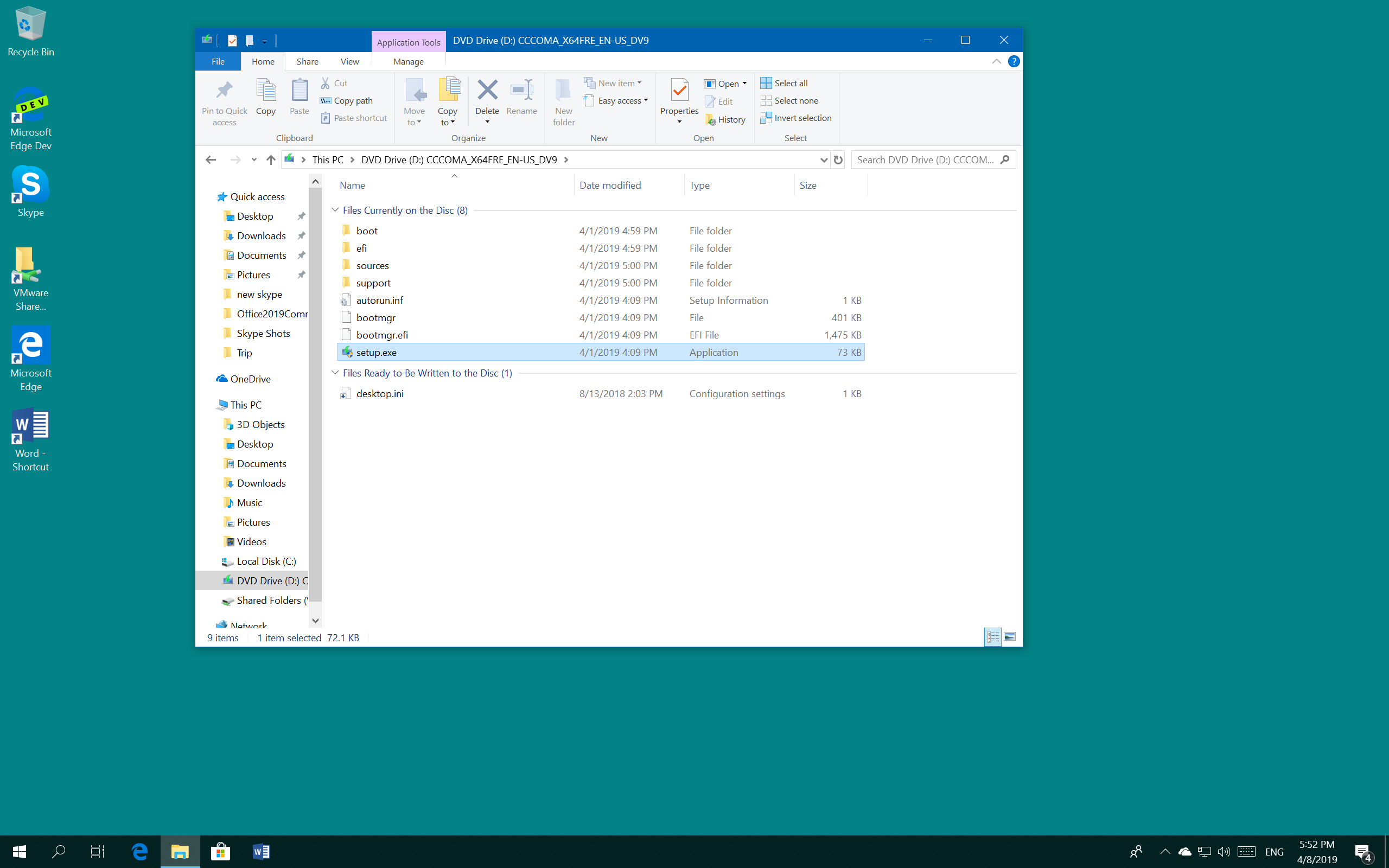Switch to the View tab
Image resolution: width=1389 pixels, height=868 pixels.
click(349, 61)
